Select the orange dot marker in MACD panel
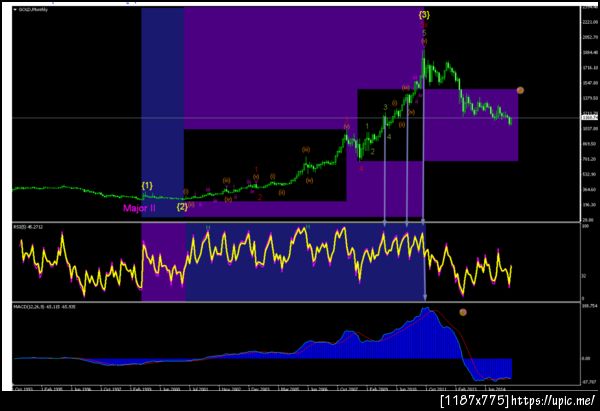The height and width of the screenshot is (411, 600). (463, 312)
